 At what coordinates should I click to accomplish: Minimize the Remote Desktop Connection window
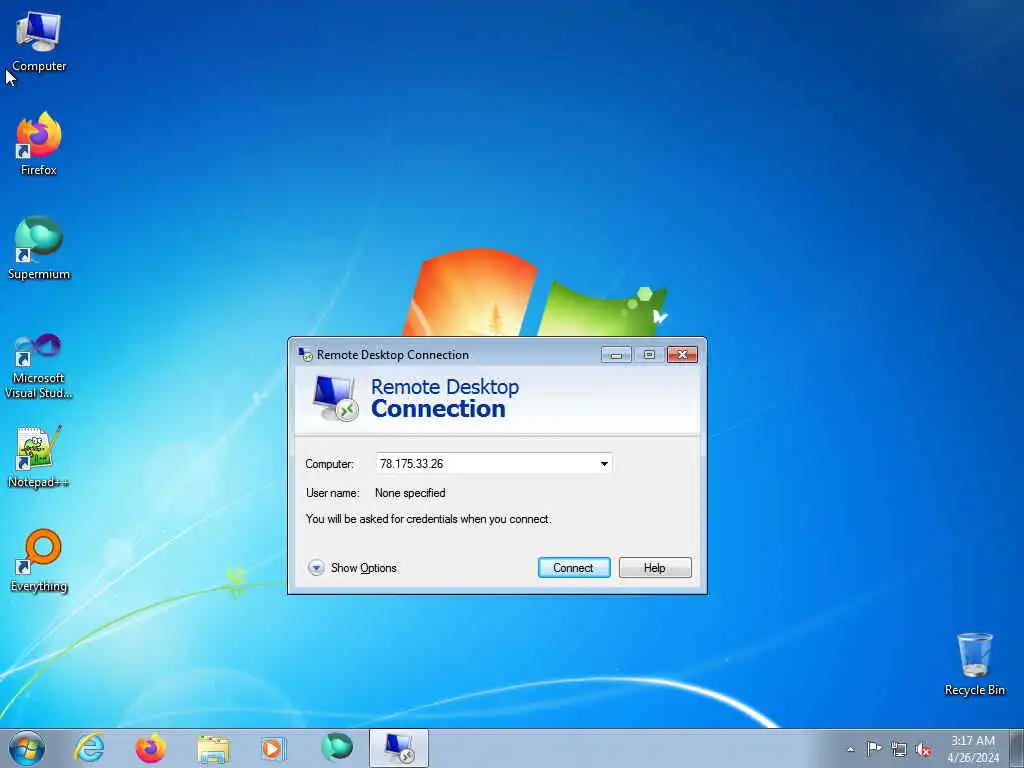pyautogui.click(x=616, y=355)
